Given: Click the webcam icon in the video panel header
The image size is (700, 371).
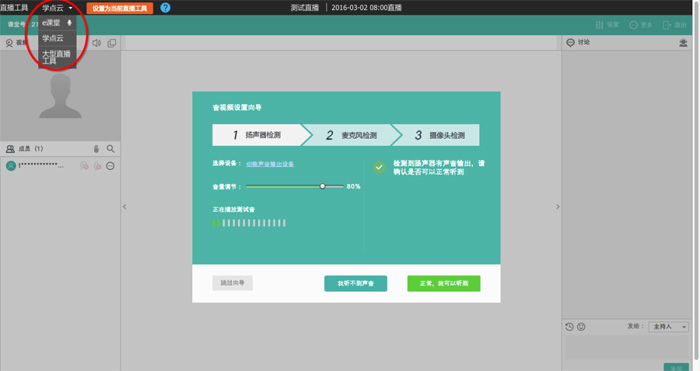Looking at the screenshot, I should (9, 43).
